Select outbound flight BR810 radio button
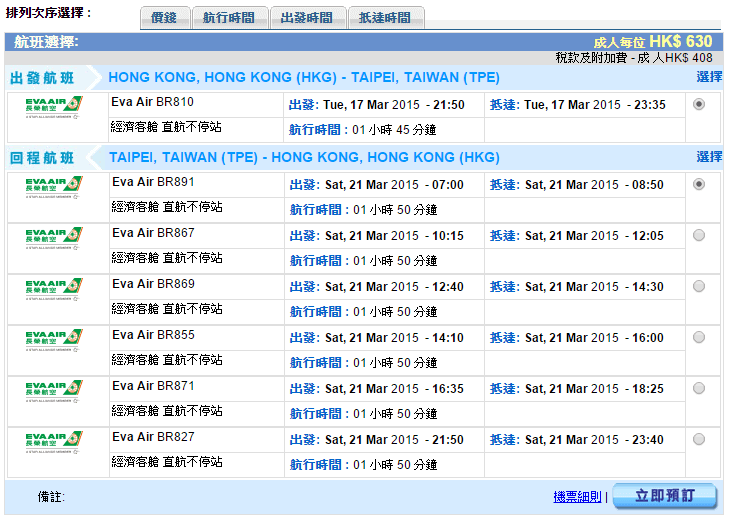Image resolution: width=733 pixels, height=516 pixels. [698, 104]
